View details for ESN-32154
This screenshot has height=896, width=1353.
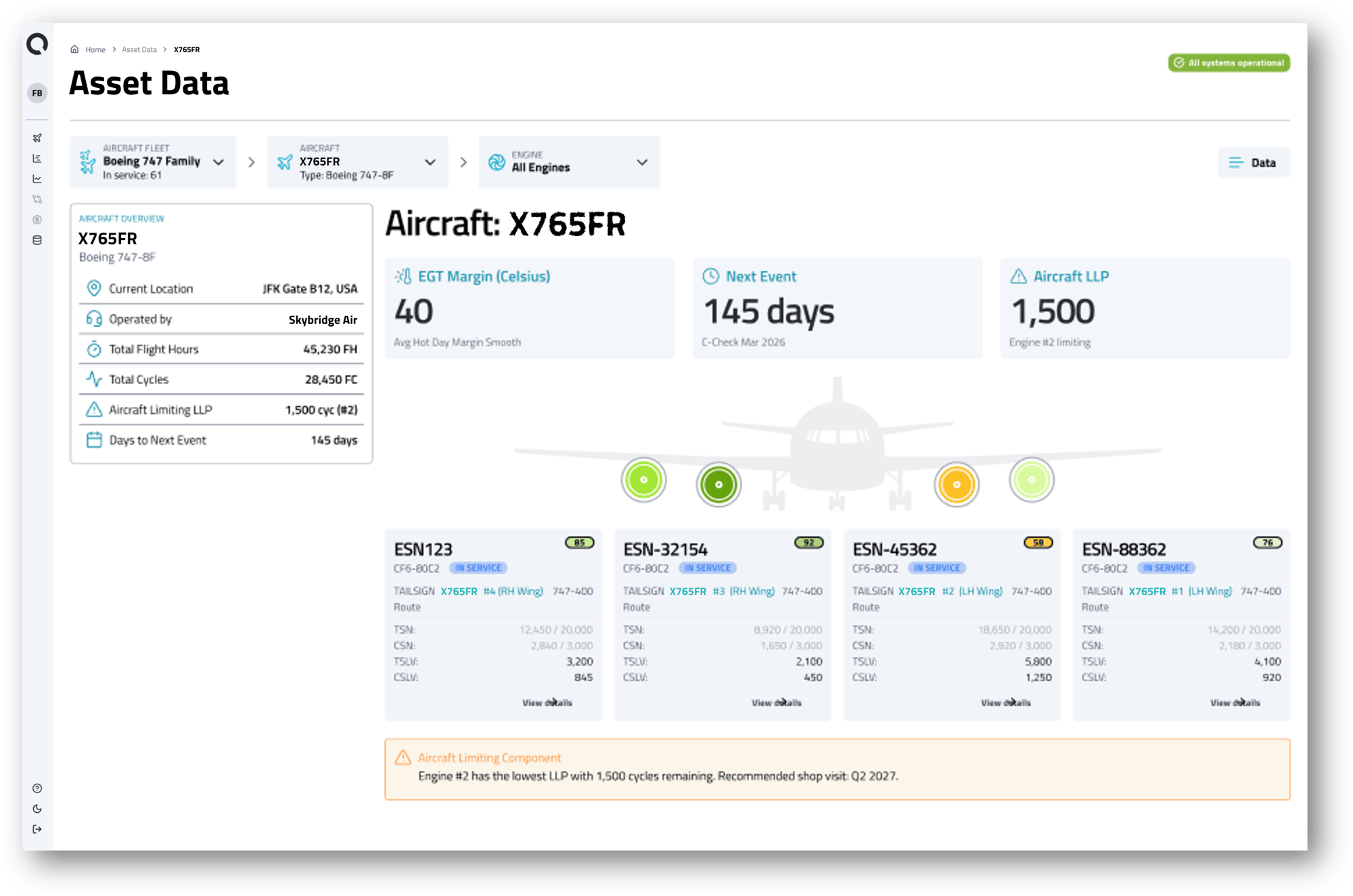click(x=777, y=703)
